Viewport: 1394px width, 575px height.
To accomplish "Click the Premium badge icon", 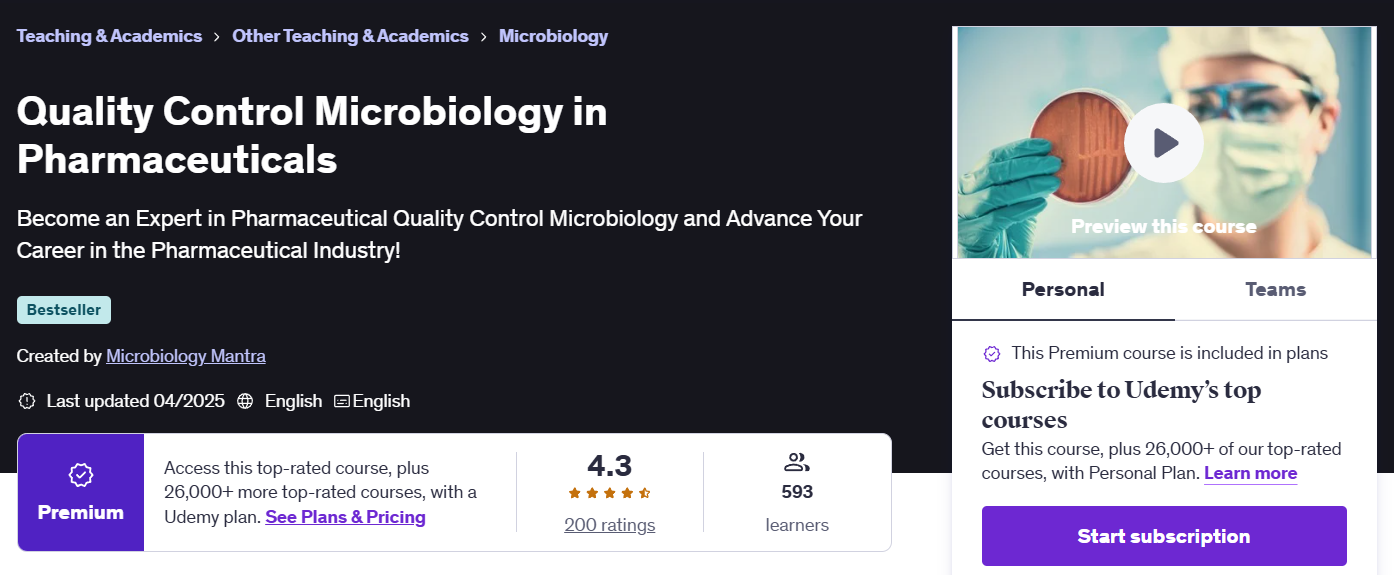I will coord(80,474).
